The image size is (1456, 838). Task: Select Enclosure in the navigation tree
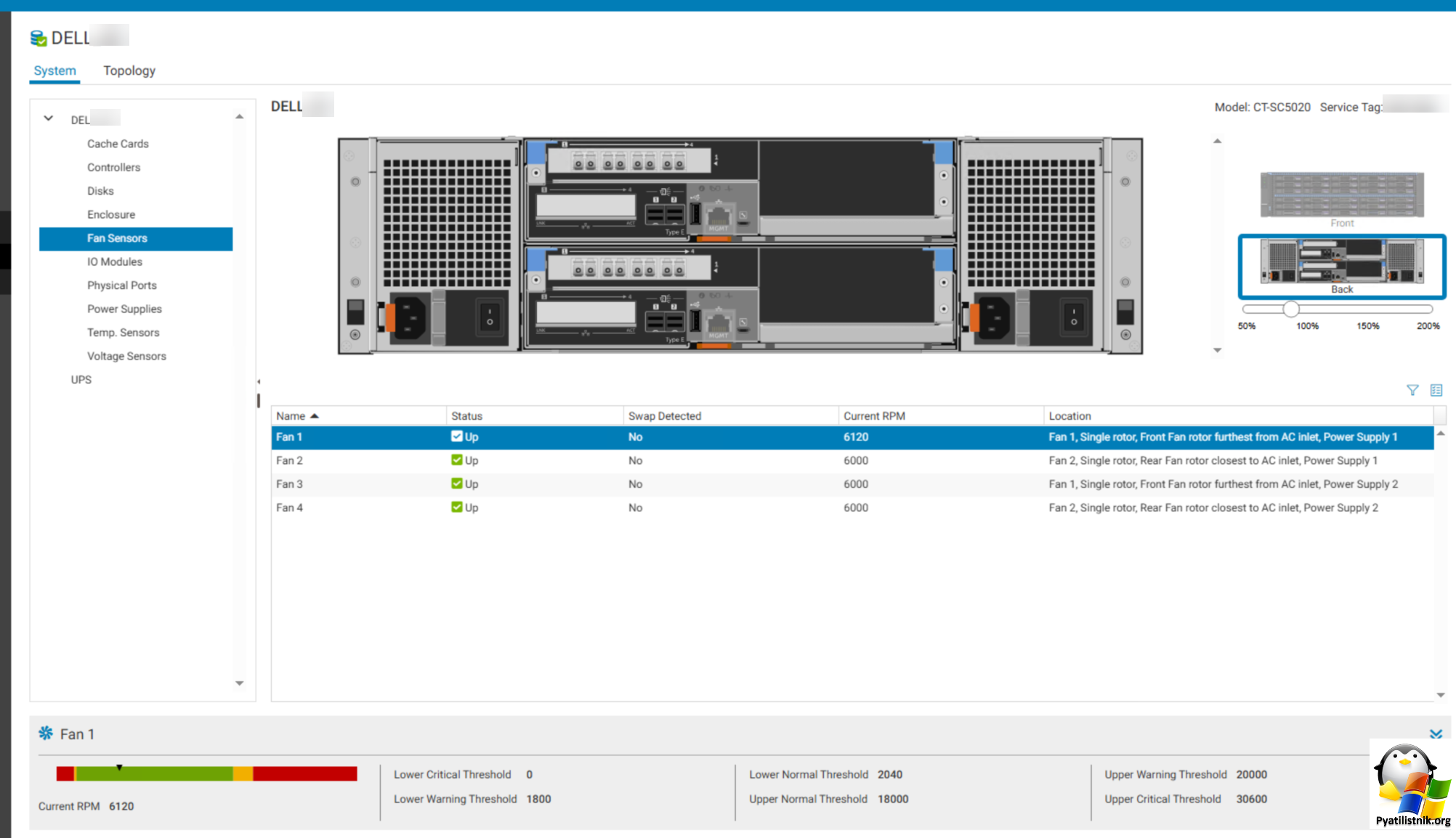tap(111, 214)
